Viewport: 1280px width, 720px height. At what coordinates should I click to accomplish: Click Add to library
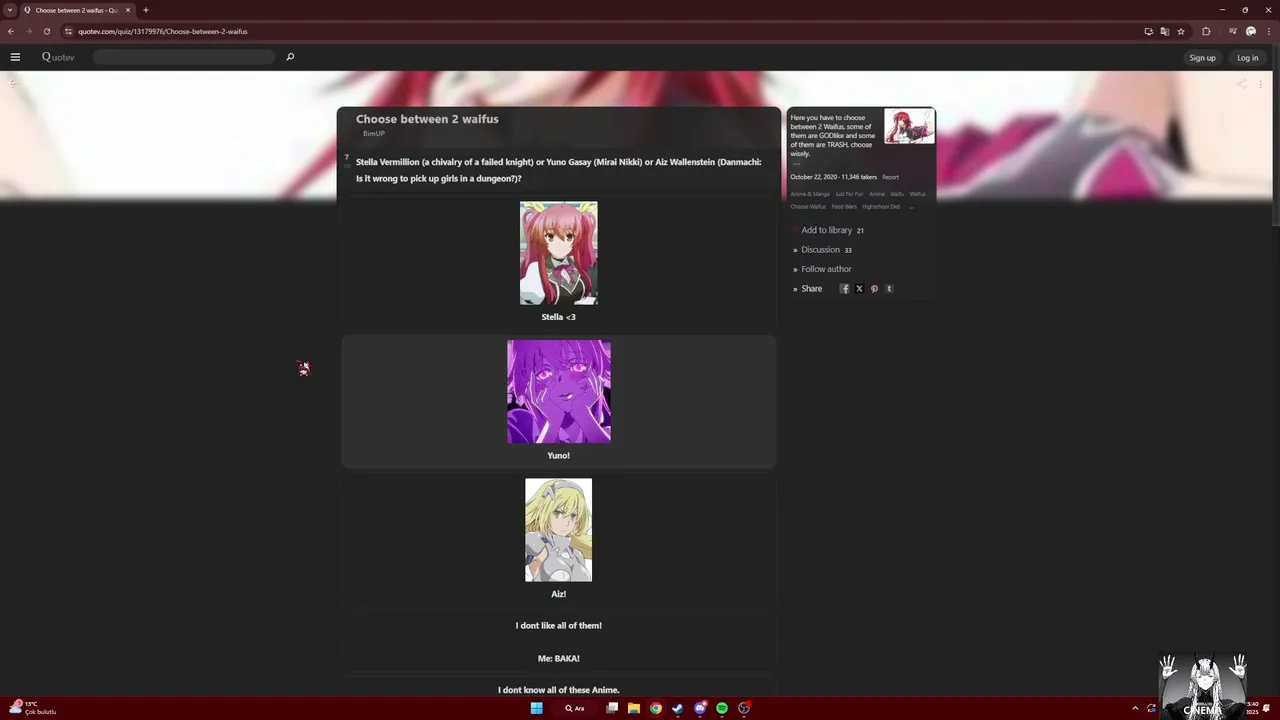click(826, 230)
